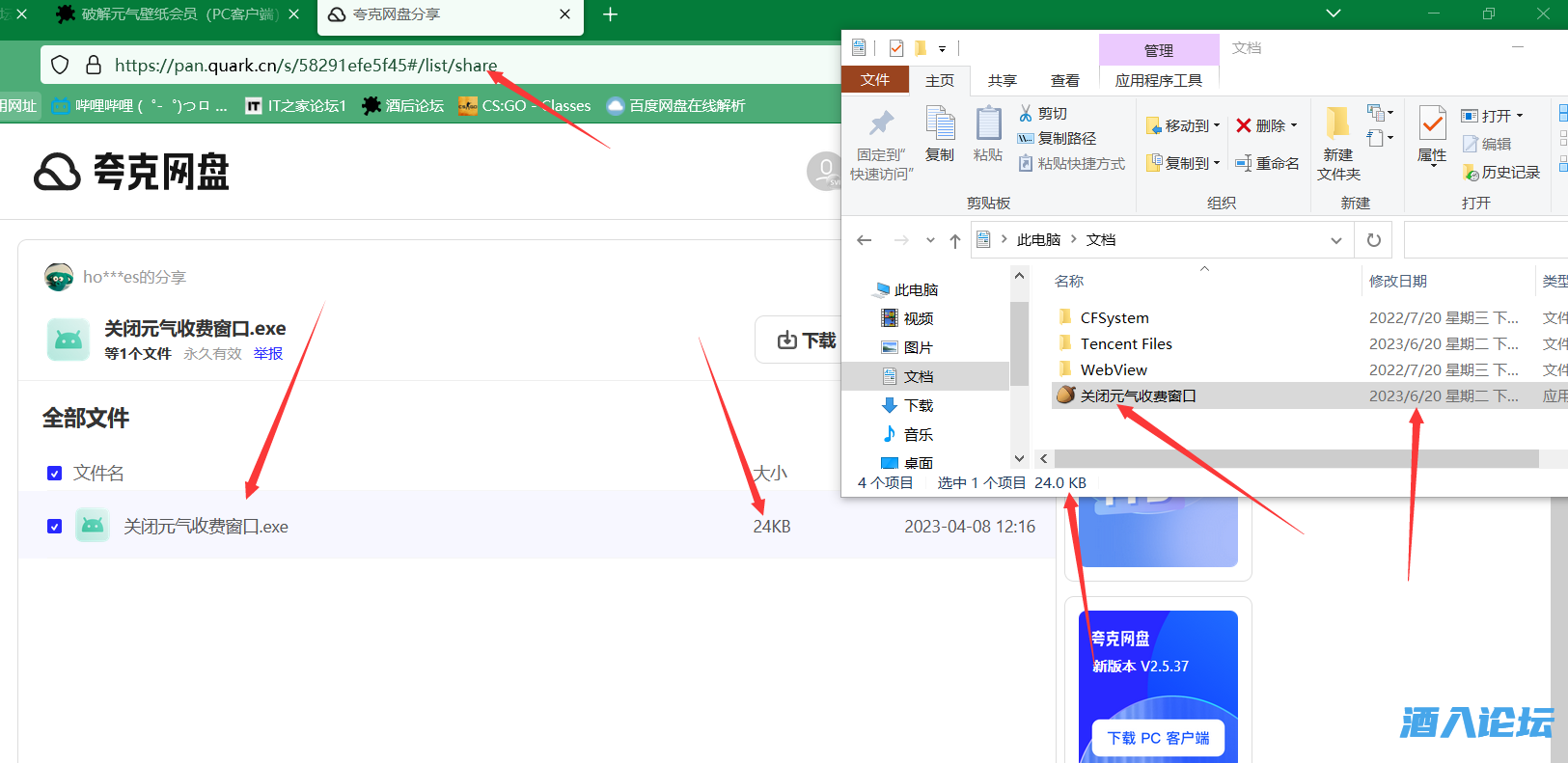Go up one folder level in Explorer
The height and width of the screenshot is (763, 1568).
pyautogui.click(x=954, y=240)
